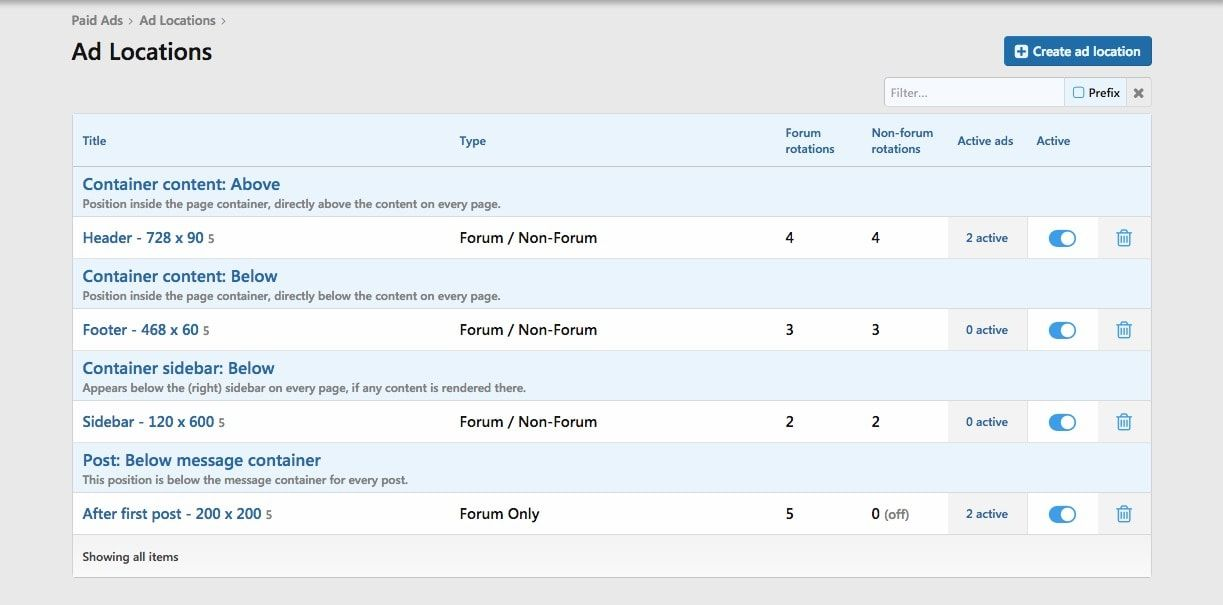
Task: Type in the Filter input field
Action: click(973, 93)
